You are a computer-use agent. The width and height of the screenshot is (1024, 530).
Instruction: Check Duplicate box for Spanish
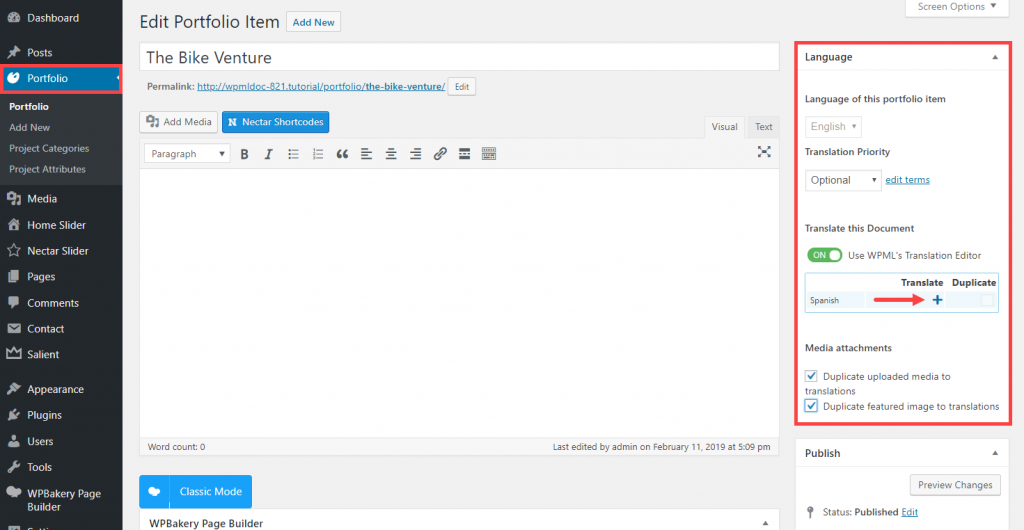click(x=987, y=300)
